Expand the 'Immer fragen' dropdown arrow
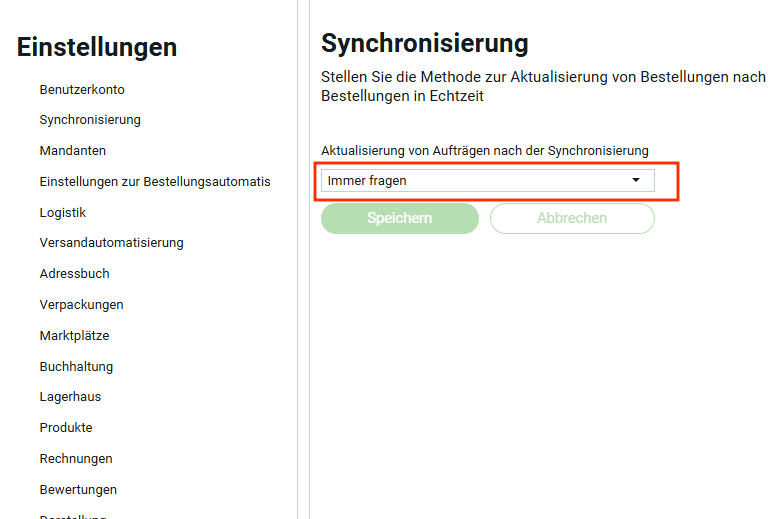 pos(635,181)
